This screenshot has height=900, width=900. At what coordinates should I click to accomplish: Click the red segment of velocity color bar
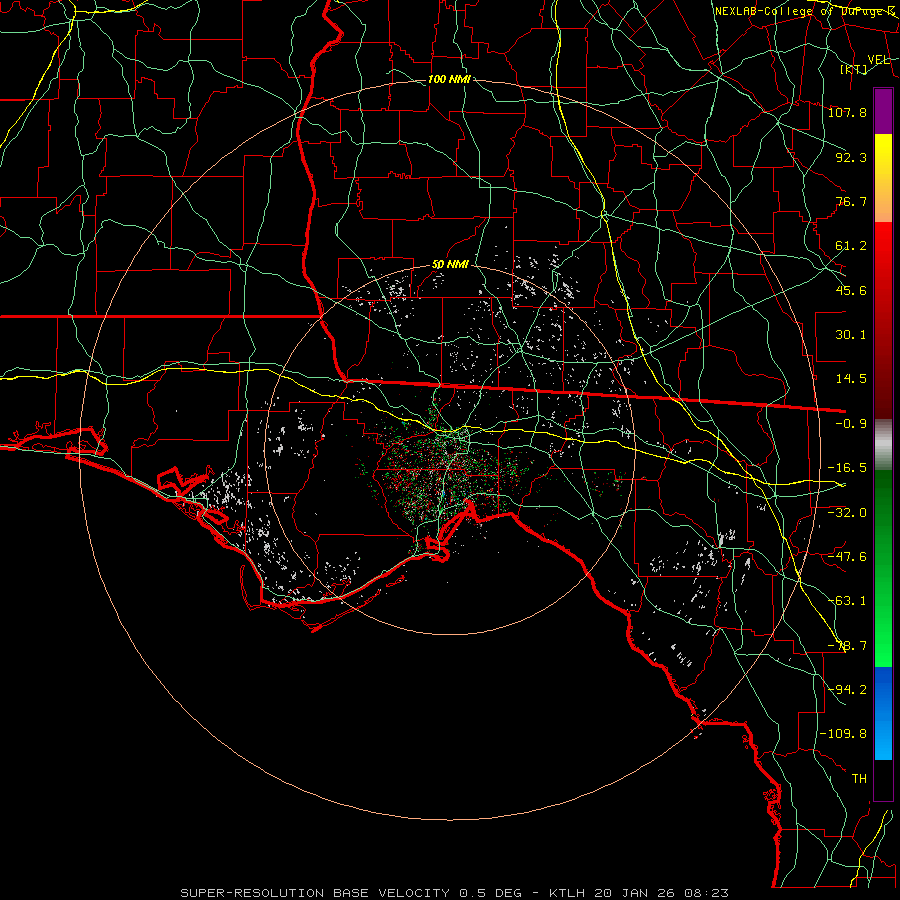point(883,320)
